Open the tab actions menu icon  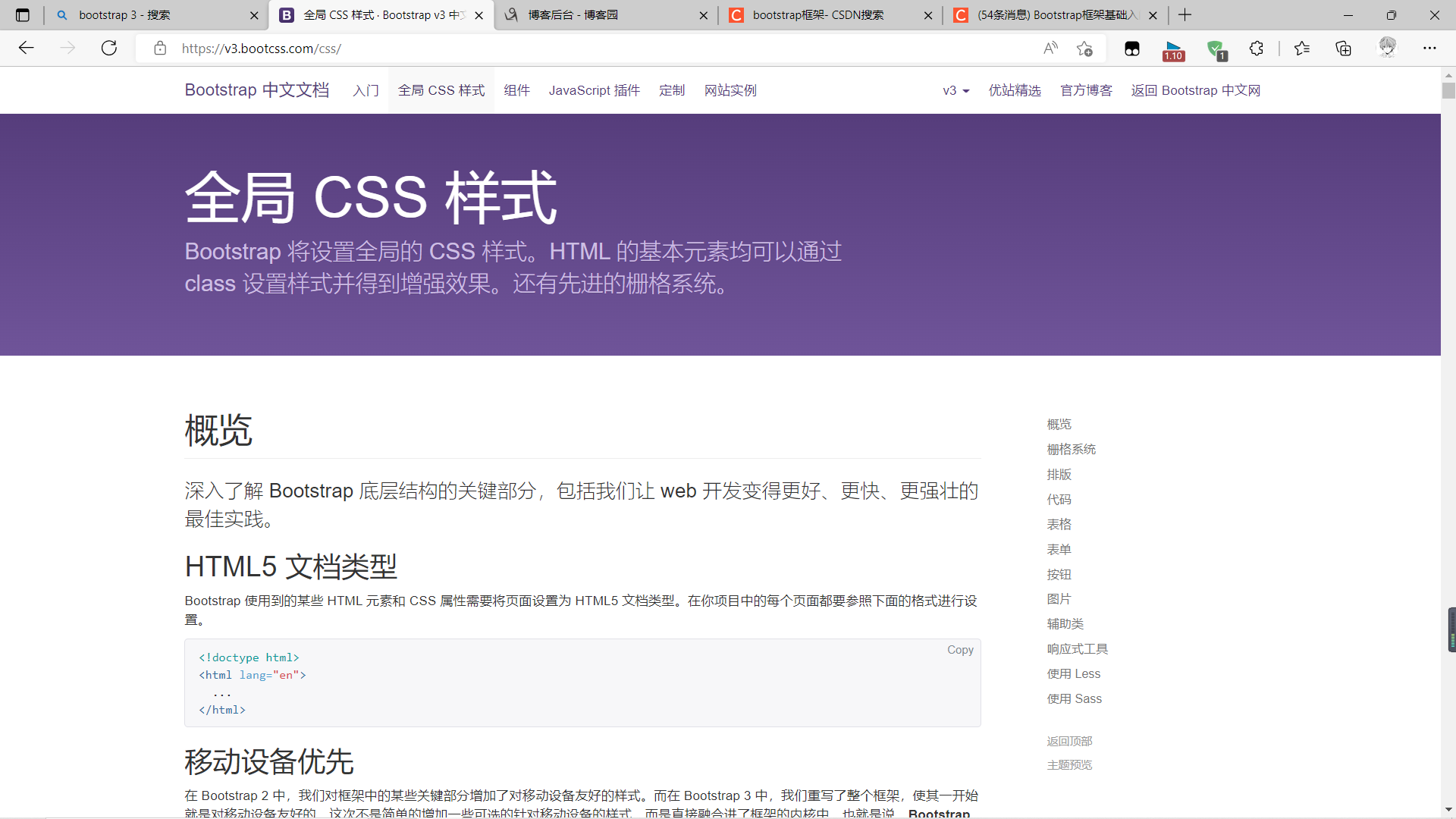click(22, 15)
